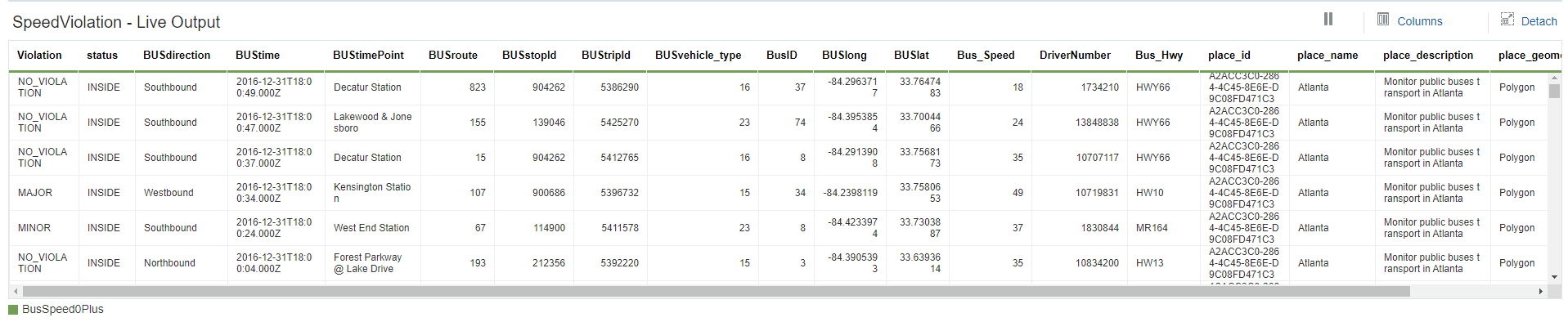Toggle the BusSpeed0Plus legend swatch
The image size is (1568, 322).
pyautogui.click(x=13, y=310)
